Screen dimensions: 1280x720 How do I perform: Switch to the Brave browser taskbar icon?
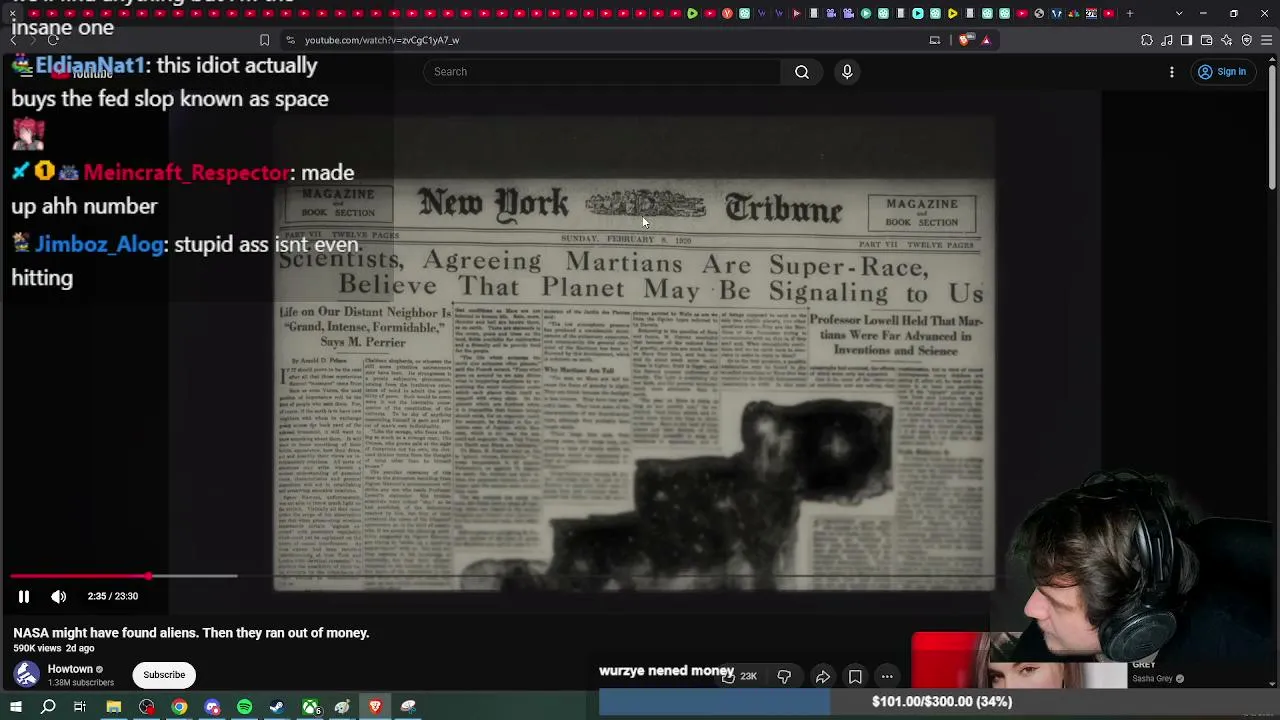click(x=375, y=707)
